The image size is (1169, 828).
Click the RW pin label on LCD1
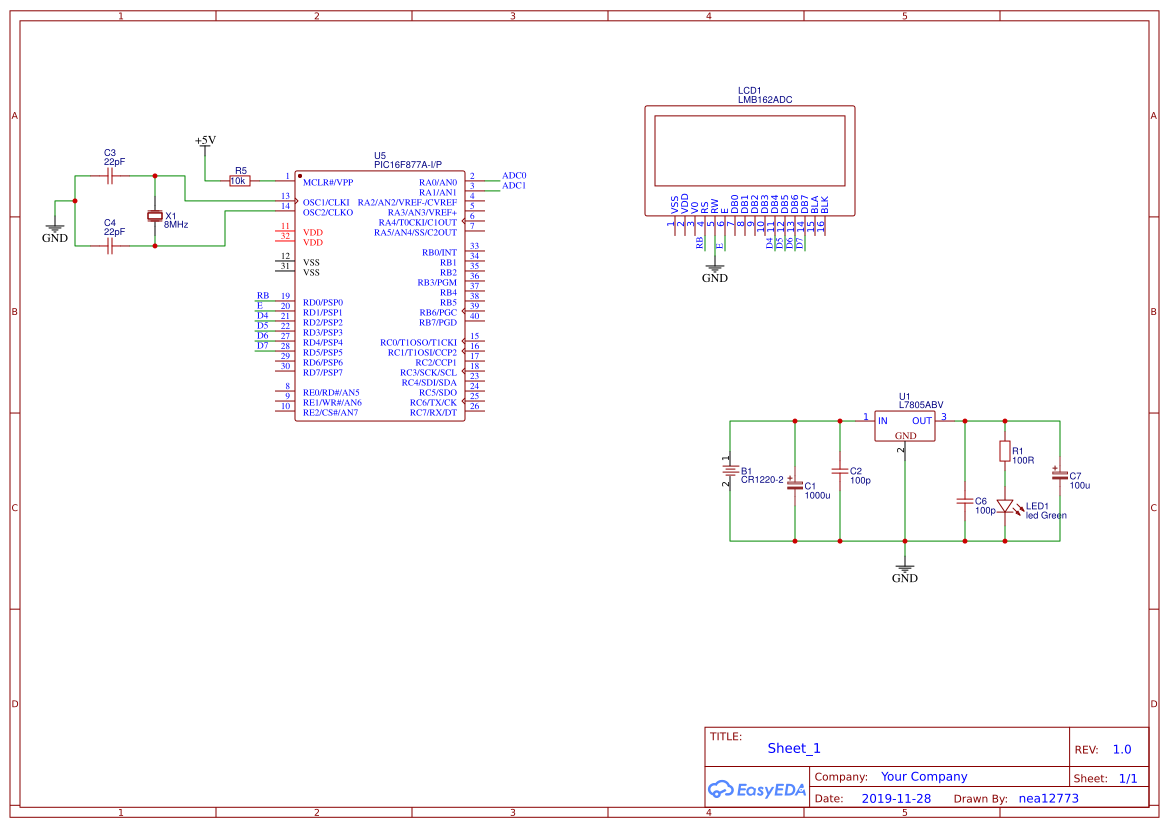tap(714, 206)
